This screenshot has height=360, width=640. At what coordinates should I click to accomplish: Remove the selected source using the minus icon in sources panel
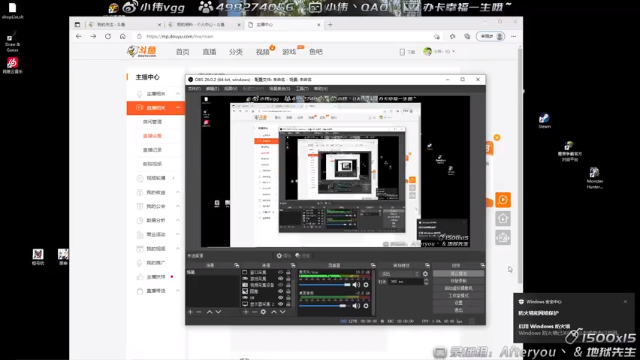pos(254,312)
